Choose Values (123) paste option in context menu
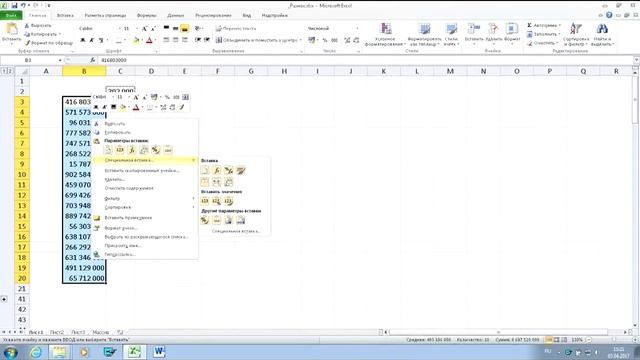The image size is (640, 360). [x=120, y=150]
